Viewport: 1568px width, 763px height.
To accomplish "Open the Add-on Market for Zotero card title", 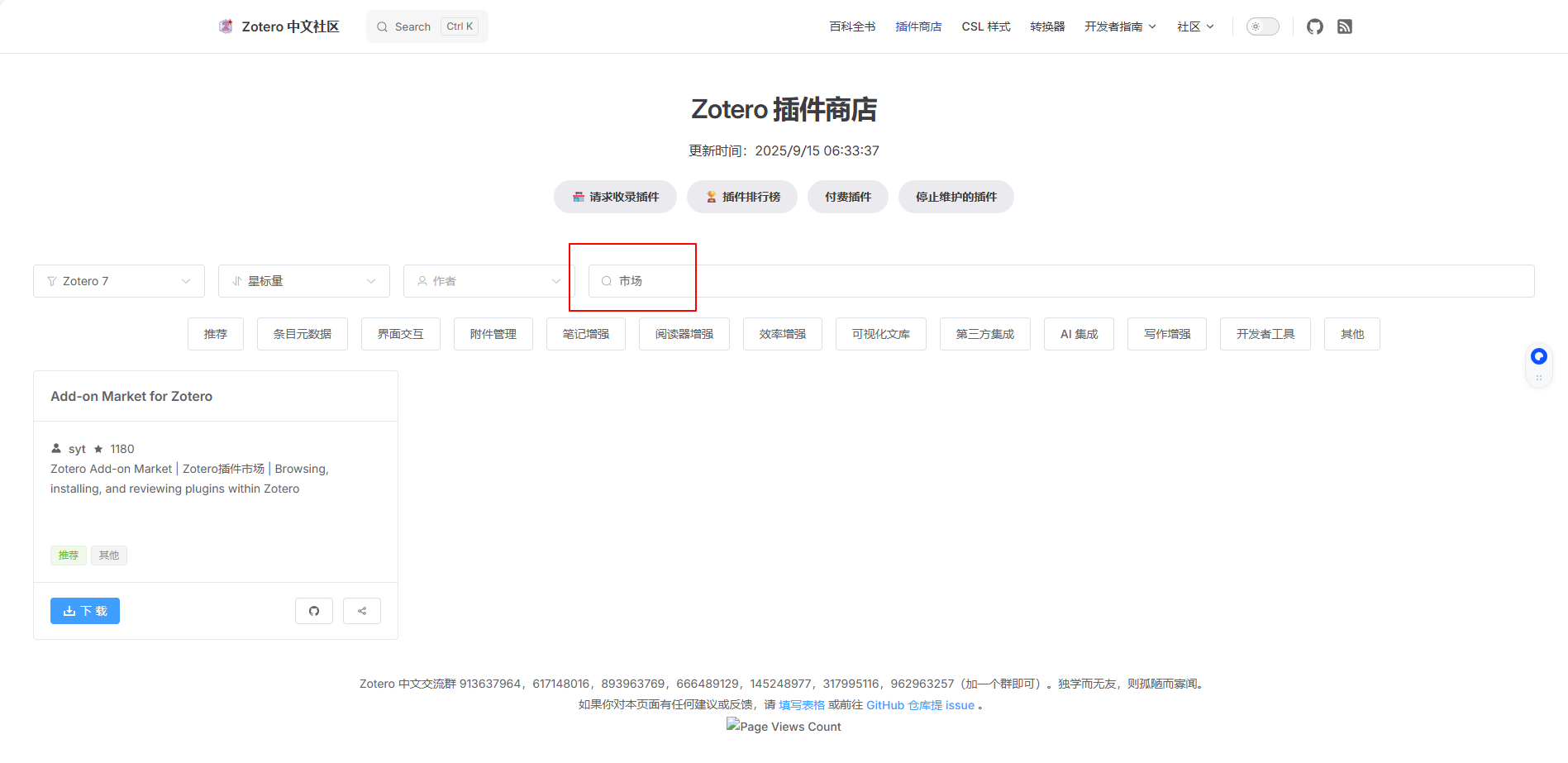I will tap(131, 396).
